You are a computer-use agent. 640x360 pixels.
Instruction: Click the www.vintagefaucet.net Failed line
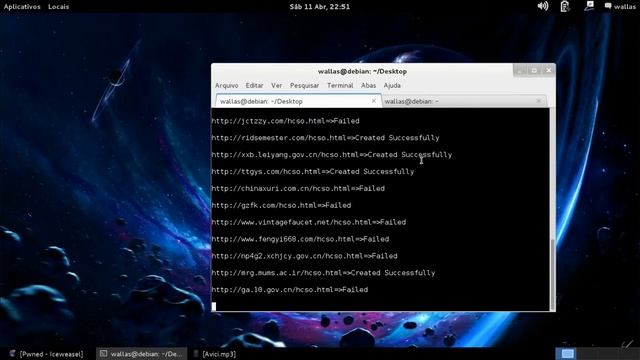click(309, 222)
